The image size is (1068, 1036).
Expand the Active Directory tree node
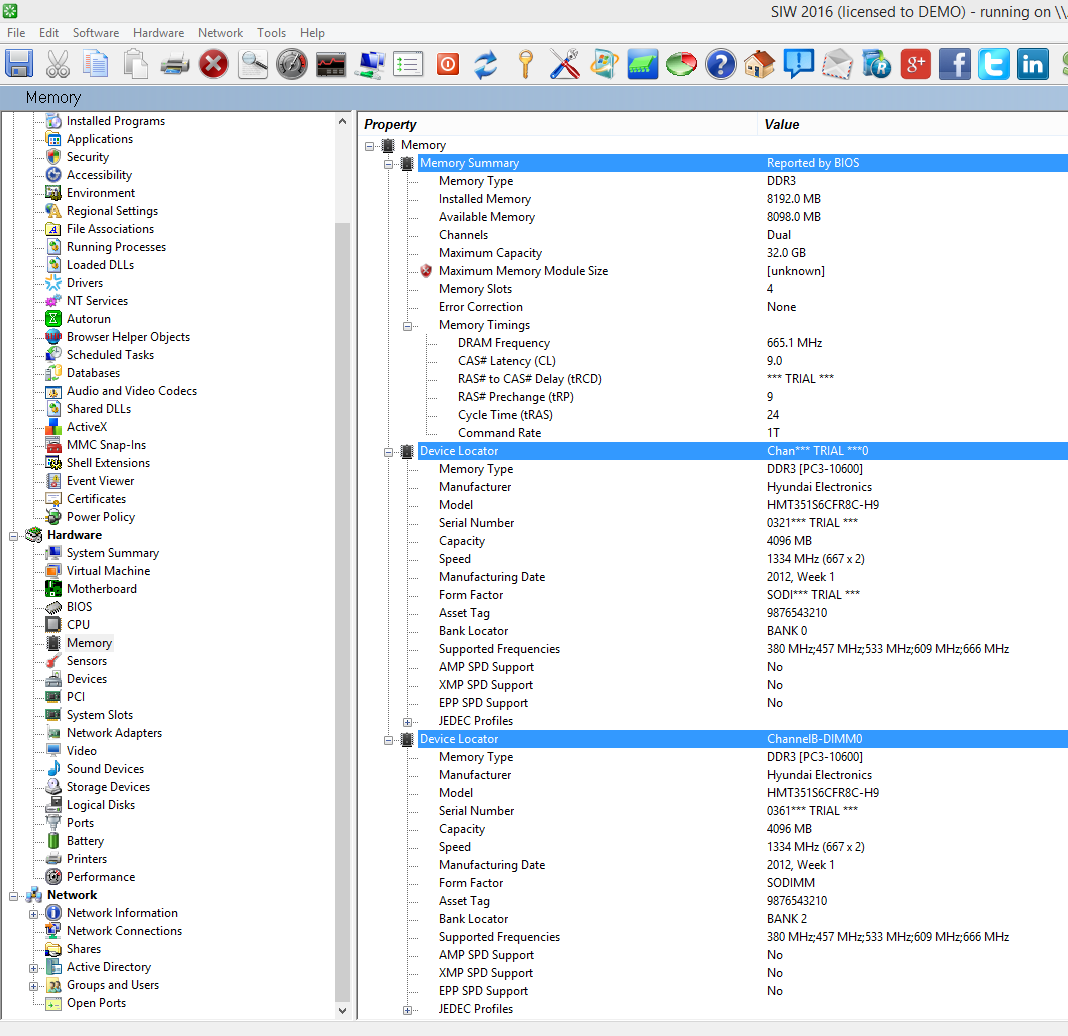tap(33, 968)
